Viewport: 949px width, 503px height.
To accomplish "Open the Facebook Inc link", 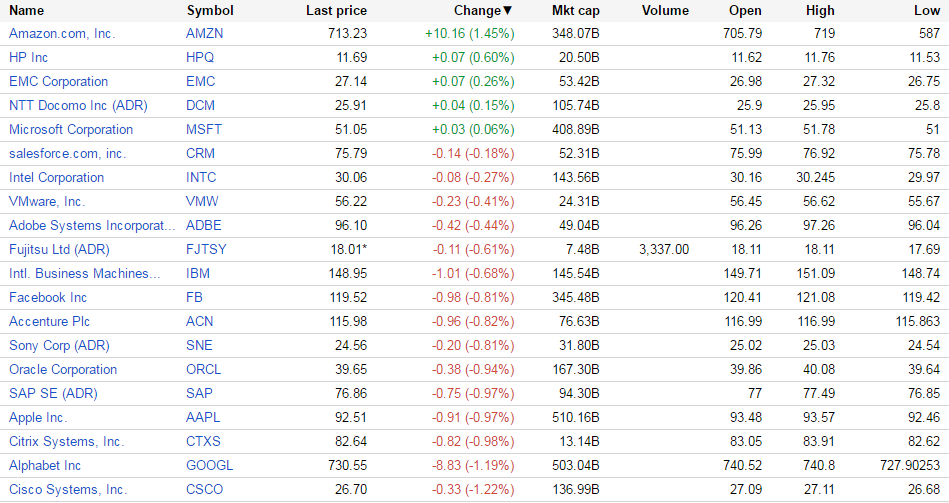I will pos(48,297).
